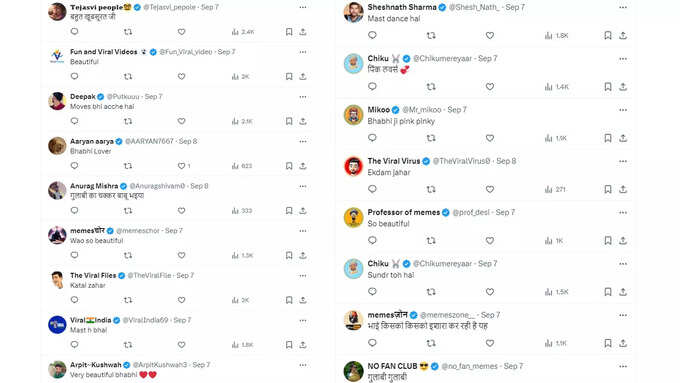680x383 pixels.
Task: Share the Mikoo "Bhabhi ji pink pinky" tweet
Action: pyautogui.click(x=623, y=138)
